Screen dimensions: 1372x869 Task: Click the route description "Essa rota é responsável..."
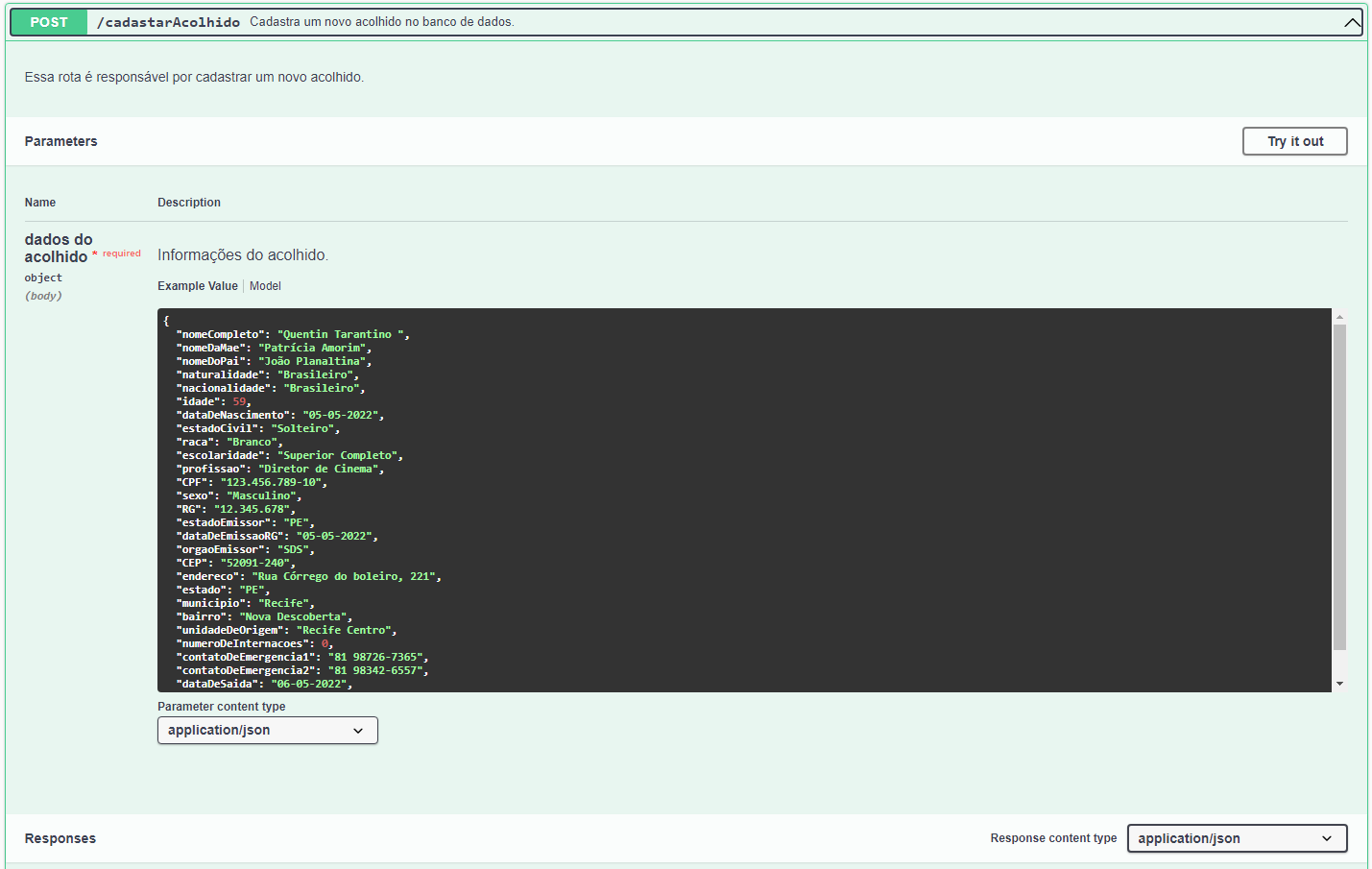coord(194,77)
